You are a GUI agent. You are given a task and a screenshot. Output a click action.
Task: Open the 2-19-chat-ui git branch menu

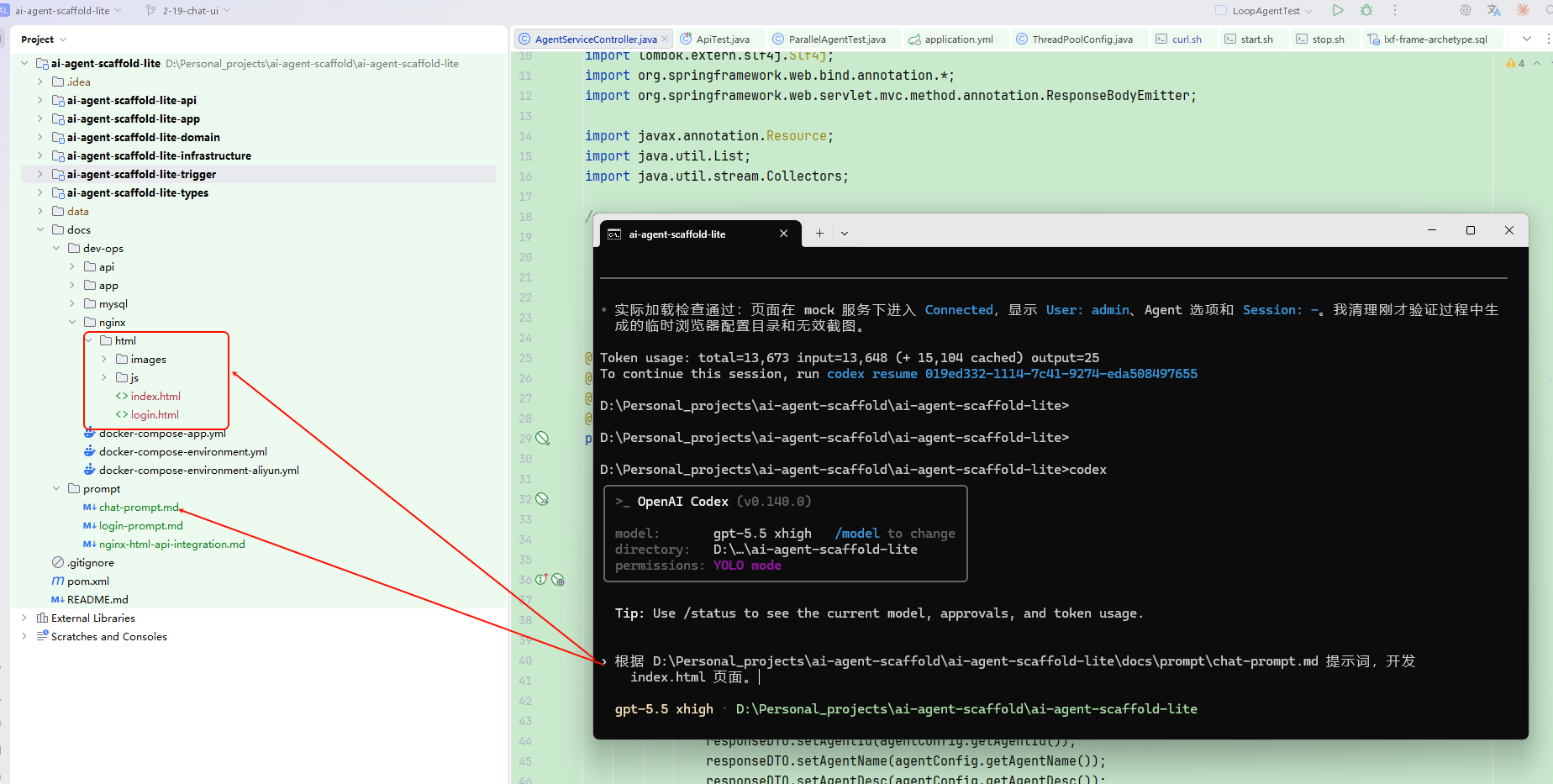click(x=188, y=10)
